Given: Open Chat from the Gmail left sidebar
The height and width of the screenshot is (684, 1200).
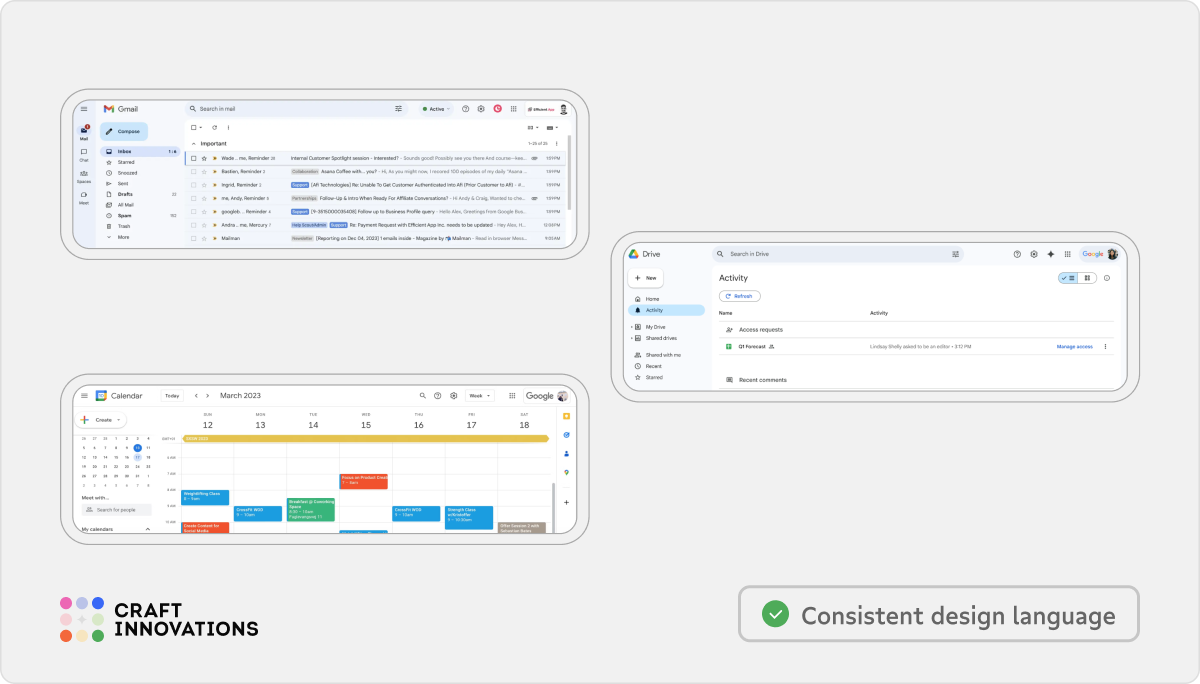Looking at the screenshot, I should [x=84, y=152].
